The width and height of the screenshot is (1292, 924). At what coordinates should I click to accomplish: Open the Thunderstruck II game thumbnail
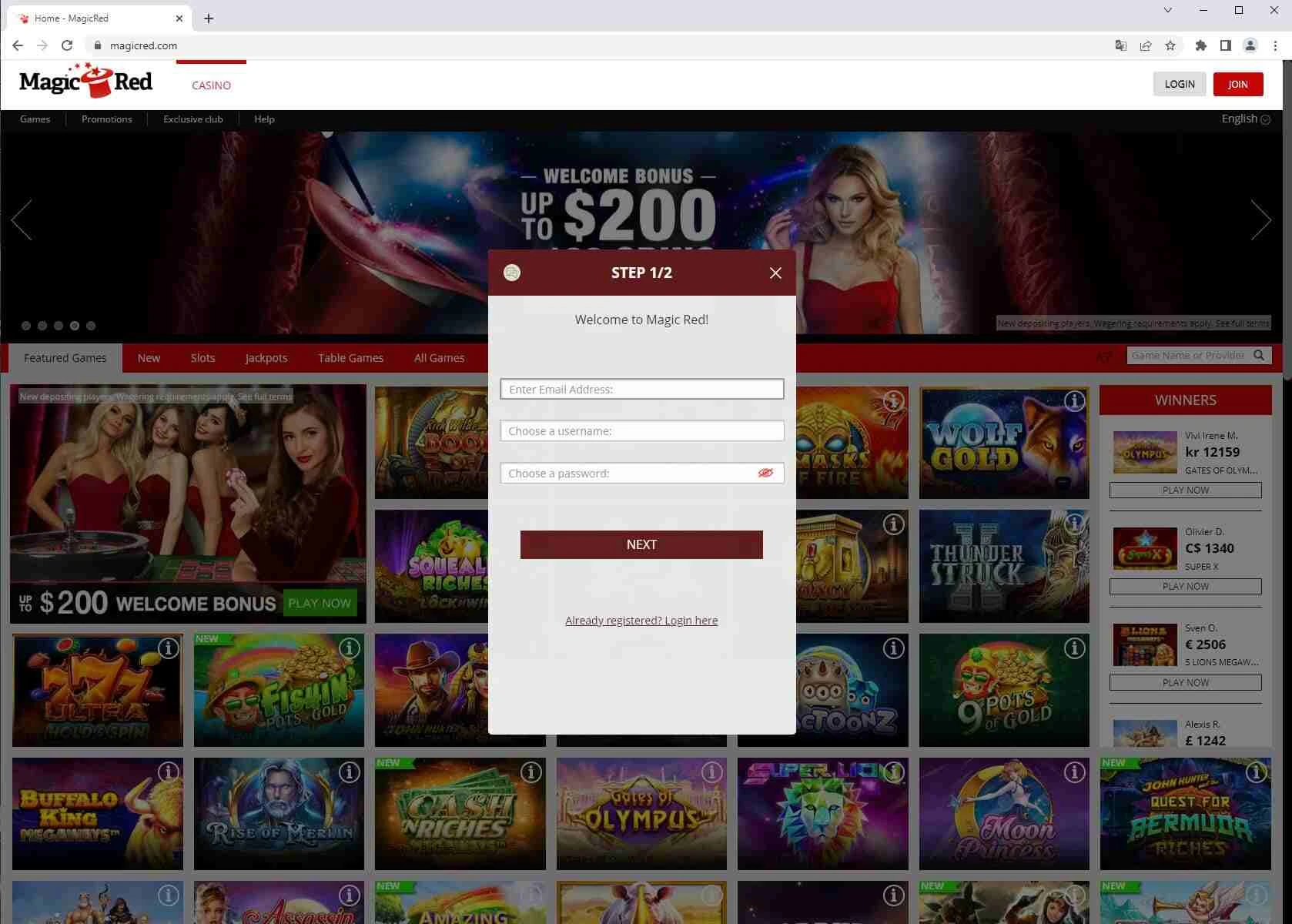[x=1004, y=567]
